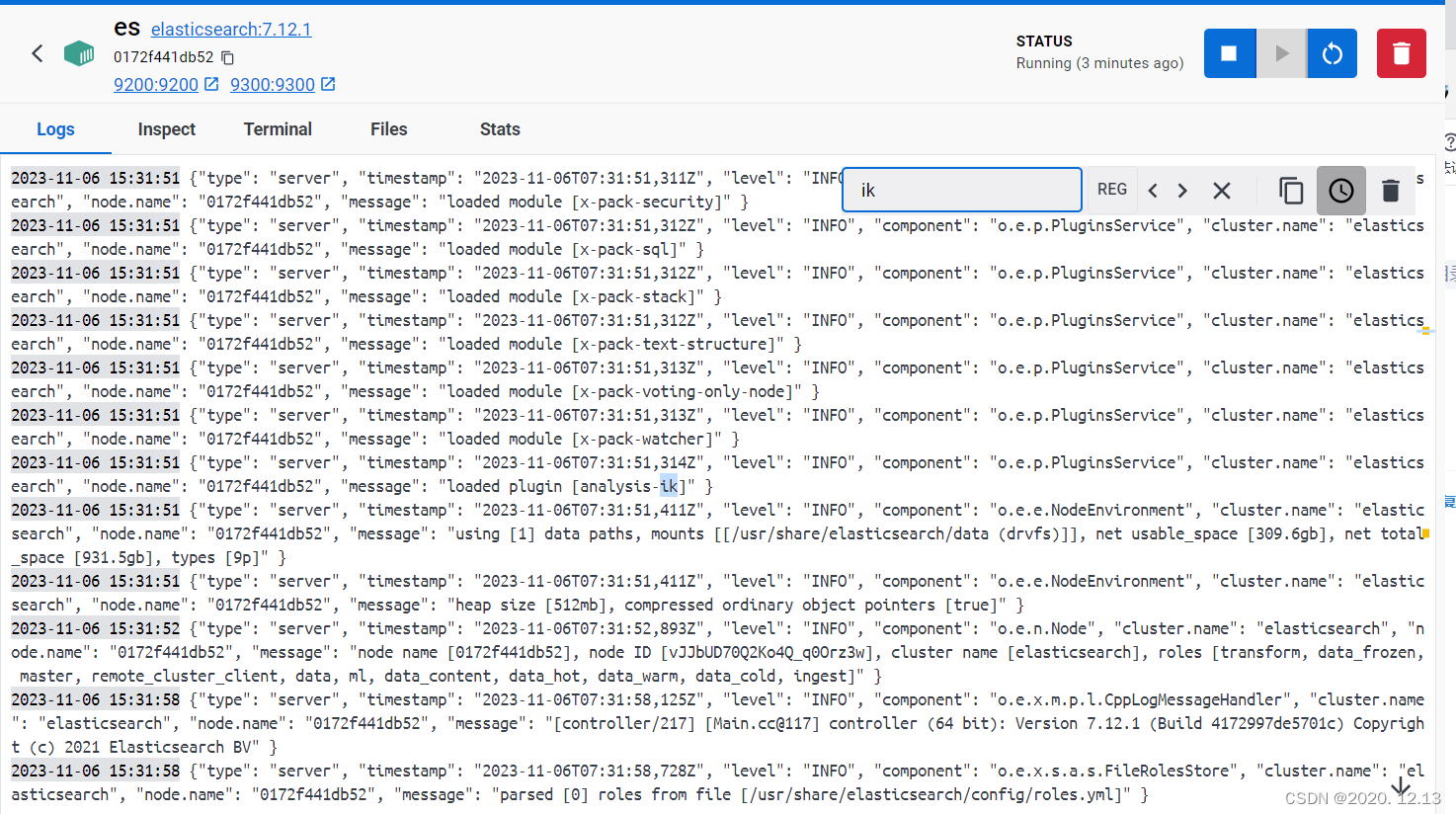The height and width of the screenshot is (814, 1456).
Task: Jump to next search match
Action: [1182, 191]
